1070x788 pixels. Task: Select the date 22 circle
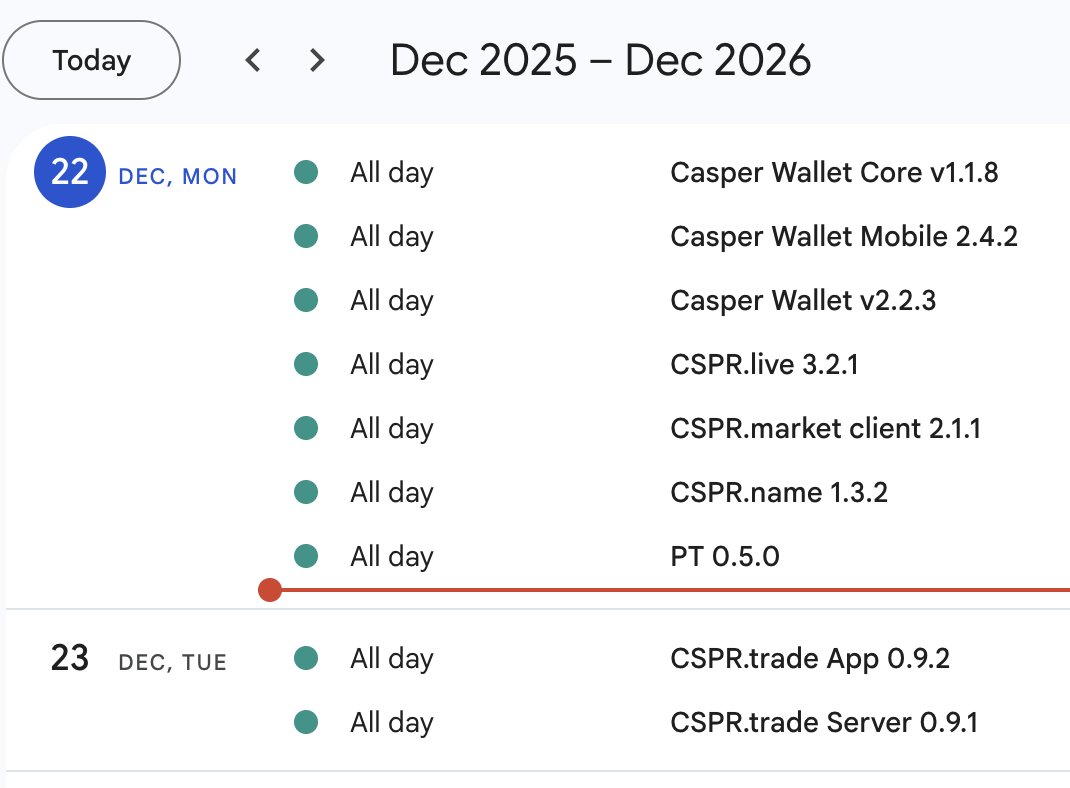(x=70, y=172)
